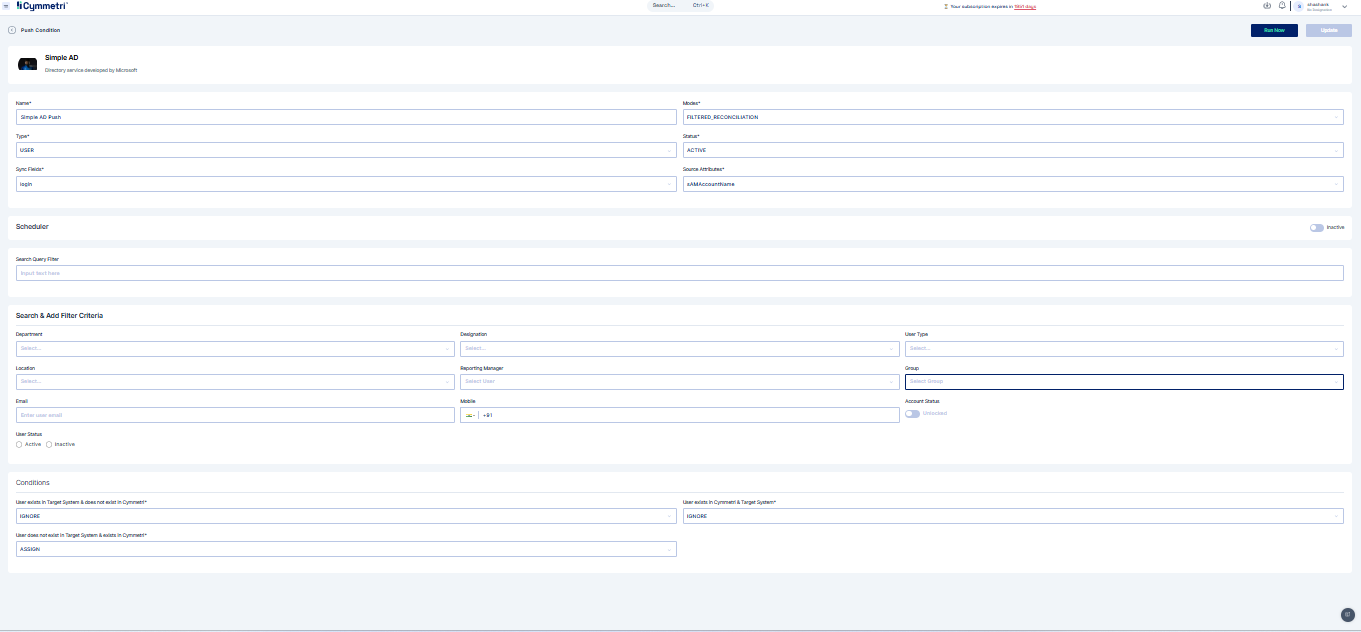
Task: Open the floating help icon at bottom right
Action: 1347,614
